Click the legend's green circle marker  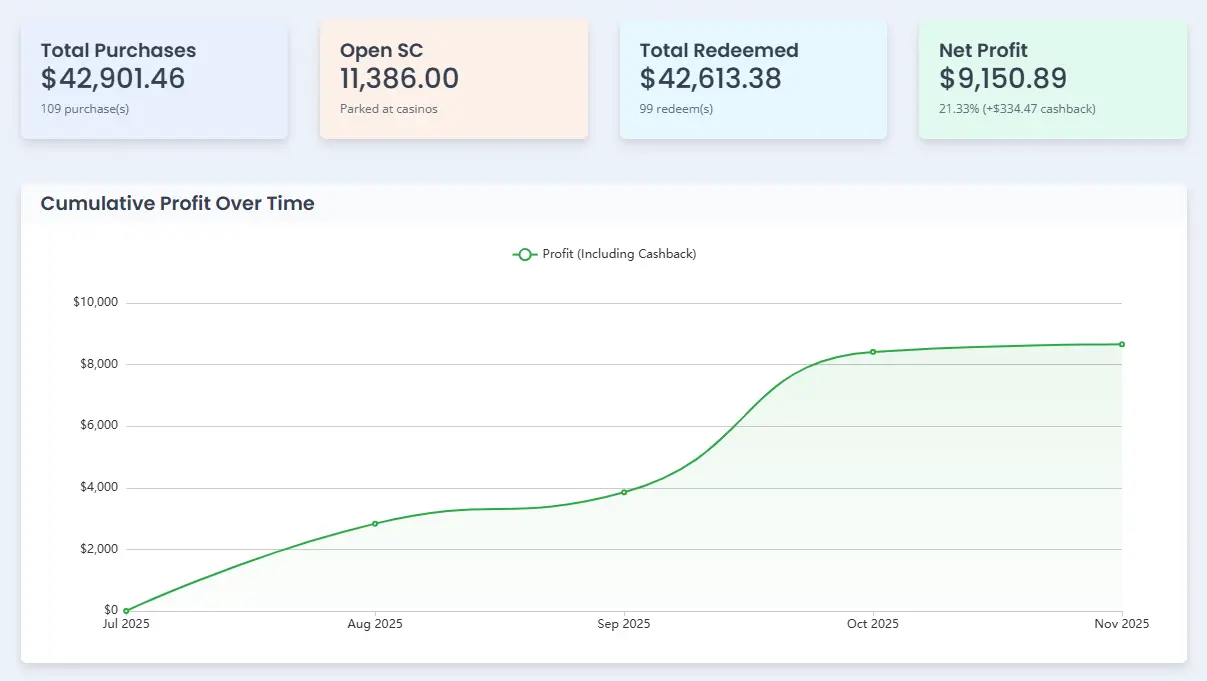[524, 254]
